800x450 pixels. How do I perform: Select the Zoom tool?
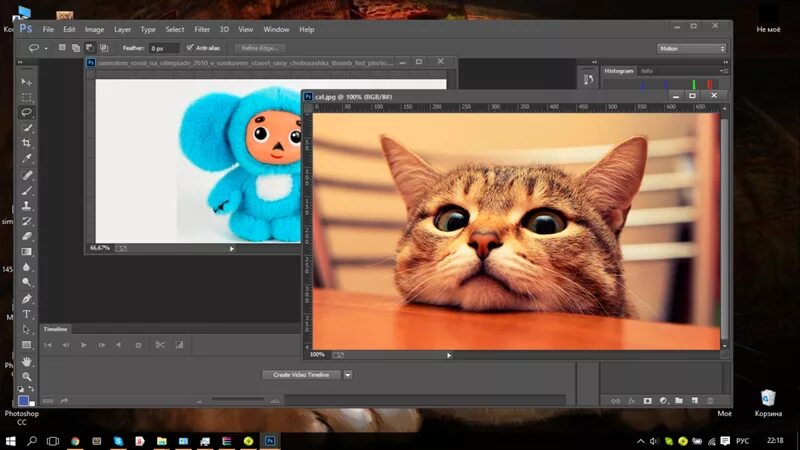point(27,377)
